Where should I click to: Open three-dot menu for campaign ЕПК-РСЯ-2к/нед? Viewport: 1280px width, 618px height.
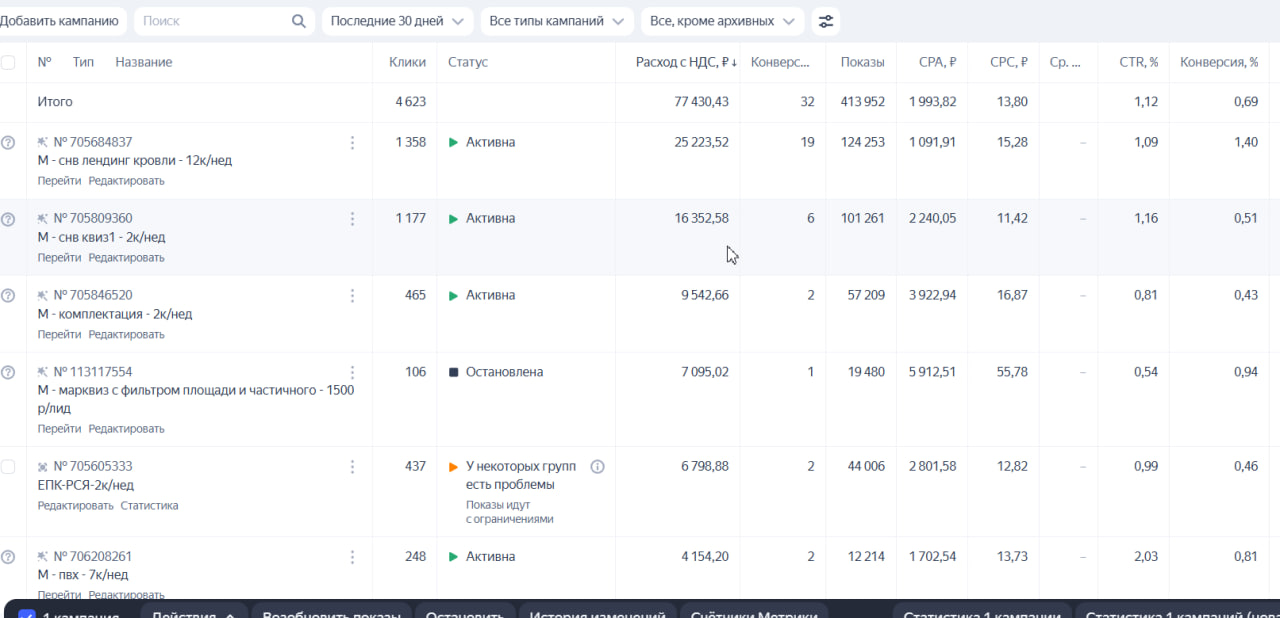[352, 467]
